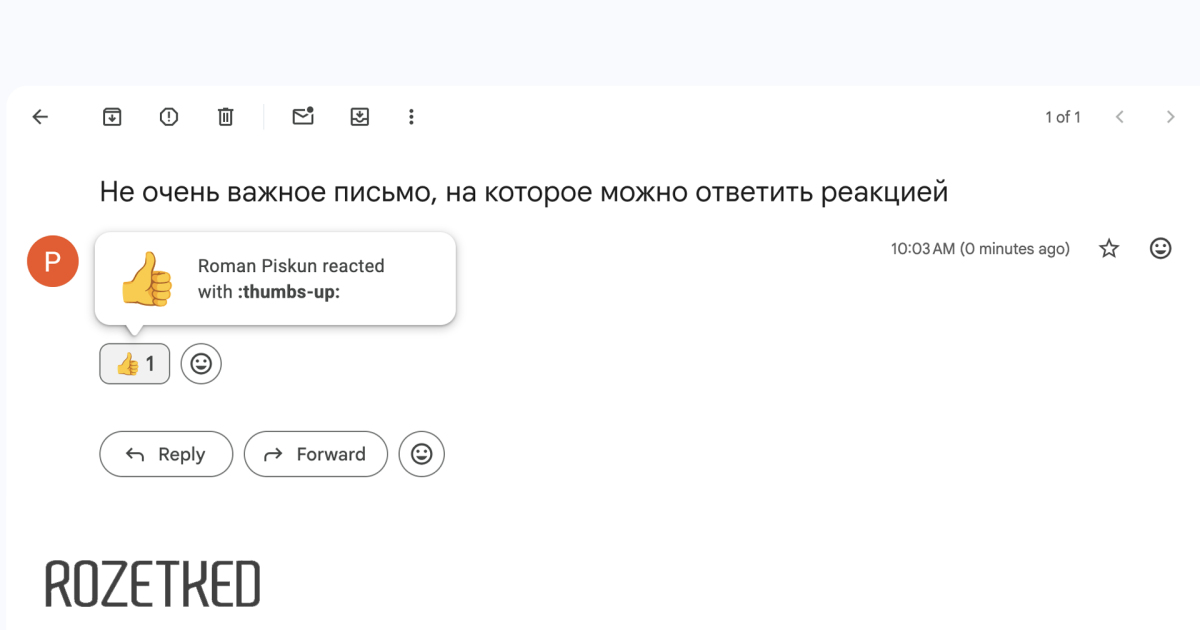Click the email subject line text
This screenshot has width=1200, height=630.
pyautogui.click(x=523, y=192)
